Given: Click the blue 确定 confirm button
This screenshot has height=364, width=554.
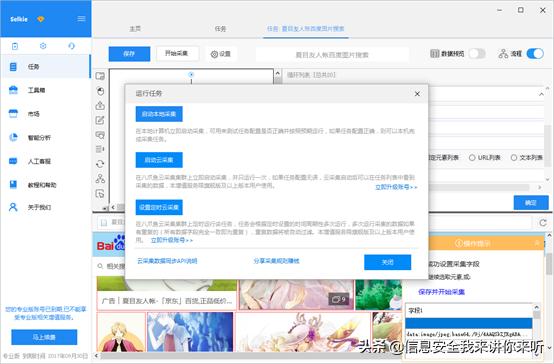Looking at the screenshot, I should click(531, 203).
